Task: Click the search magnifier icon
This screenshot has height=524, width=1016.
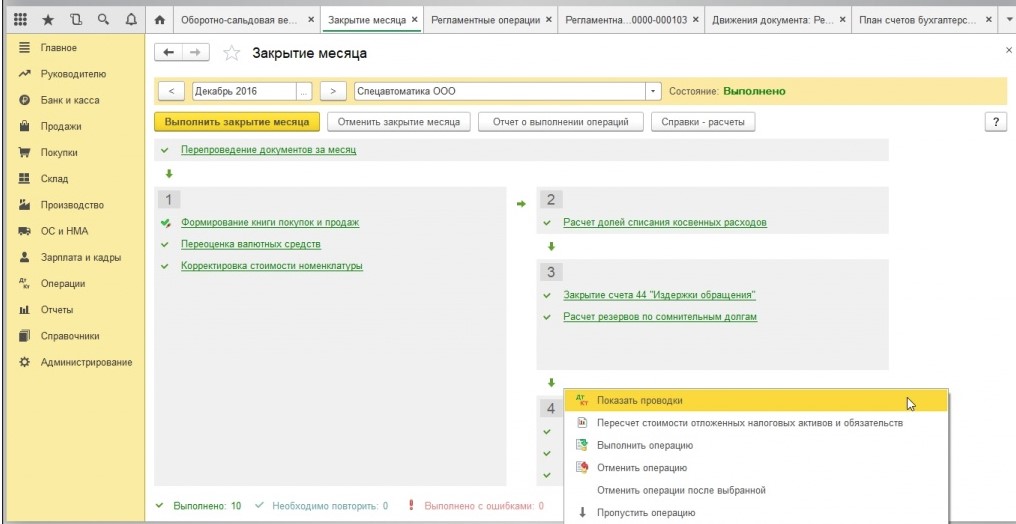Action: 103,19
